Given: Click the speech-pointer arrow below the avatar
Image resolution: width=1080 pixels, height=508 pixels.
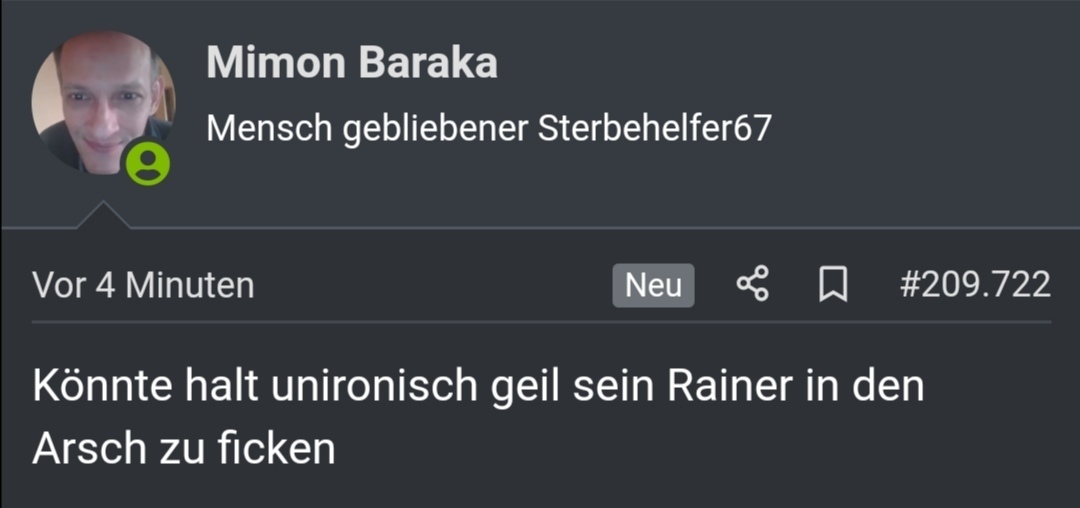Looking at the screenshot, I should point(103,215).
